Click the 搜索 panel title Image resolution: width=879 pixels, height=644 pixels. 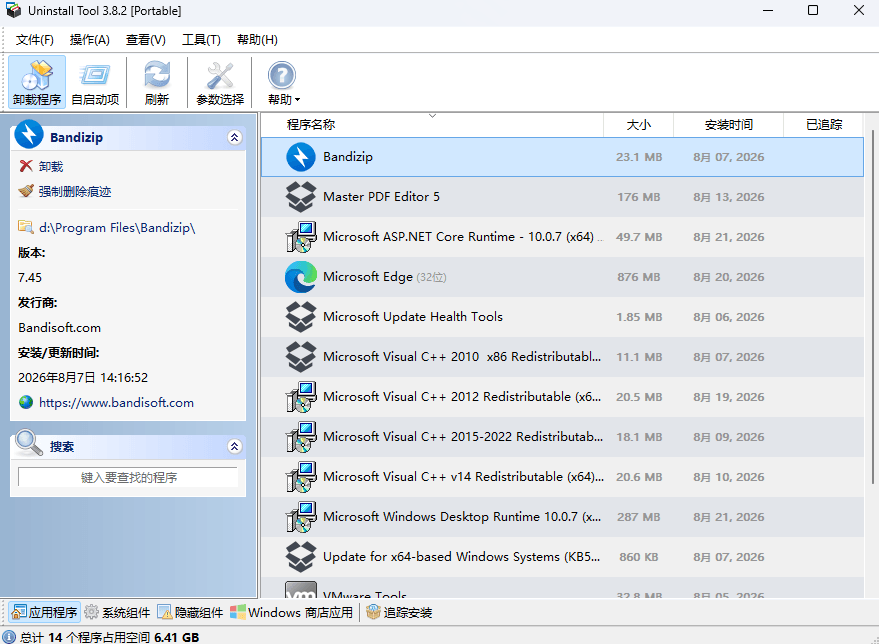click(x=62, y=447)
